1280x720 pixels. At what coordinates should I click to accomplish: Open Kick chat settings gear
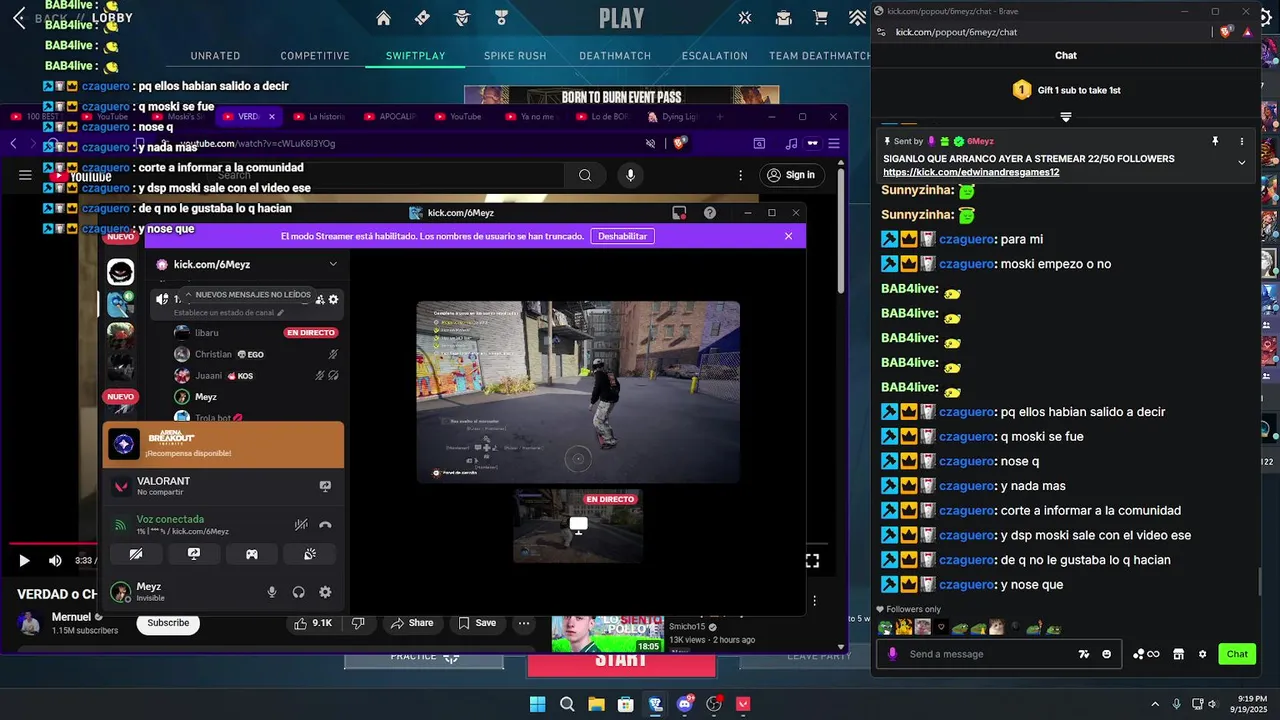point(1202,654)
